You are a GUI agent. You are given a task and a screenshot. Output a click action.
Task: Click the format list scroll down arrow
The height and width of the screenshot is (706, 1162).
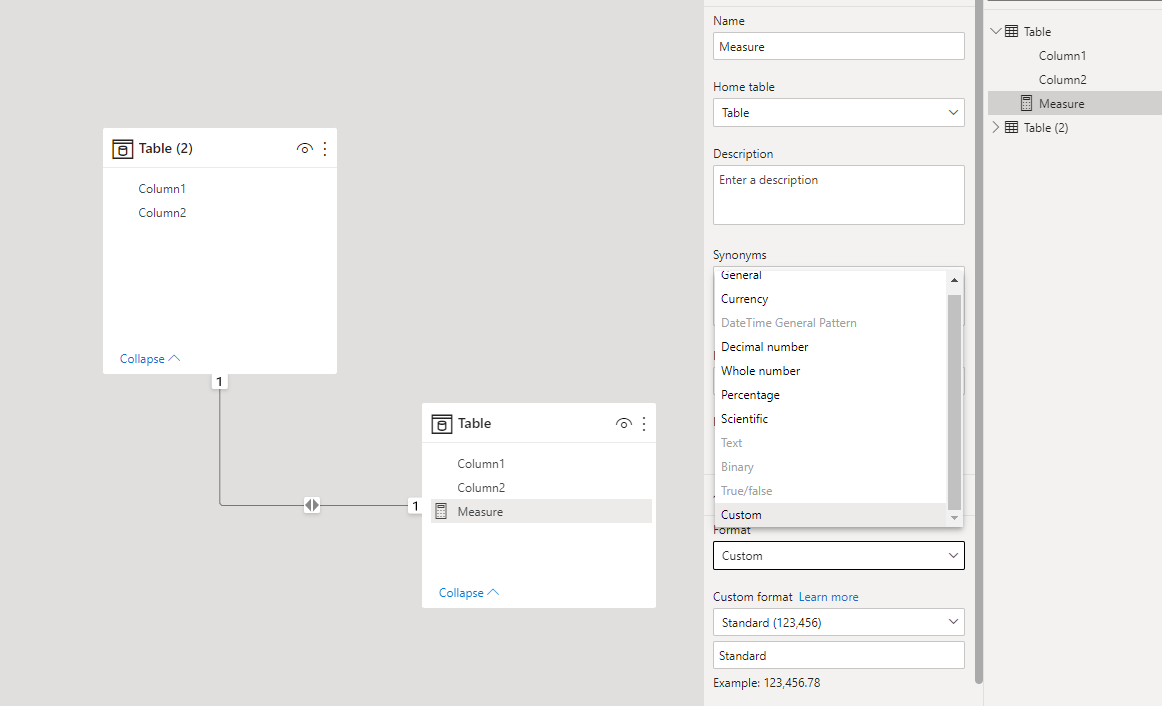954,518
